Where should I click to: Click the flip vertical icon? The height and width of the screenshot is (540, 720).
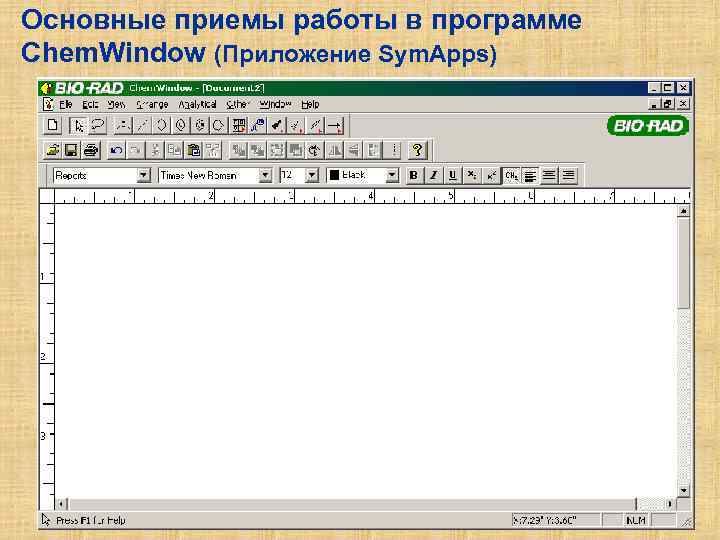[x=354, y=150]
